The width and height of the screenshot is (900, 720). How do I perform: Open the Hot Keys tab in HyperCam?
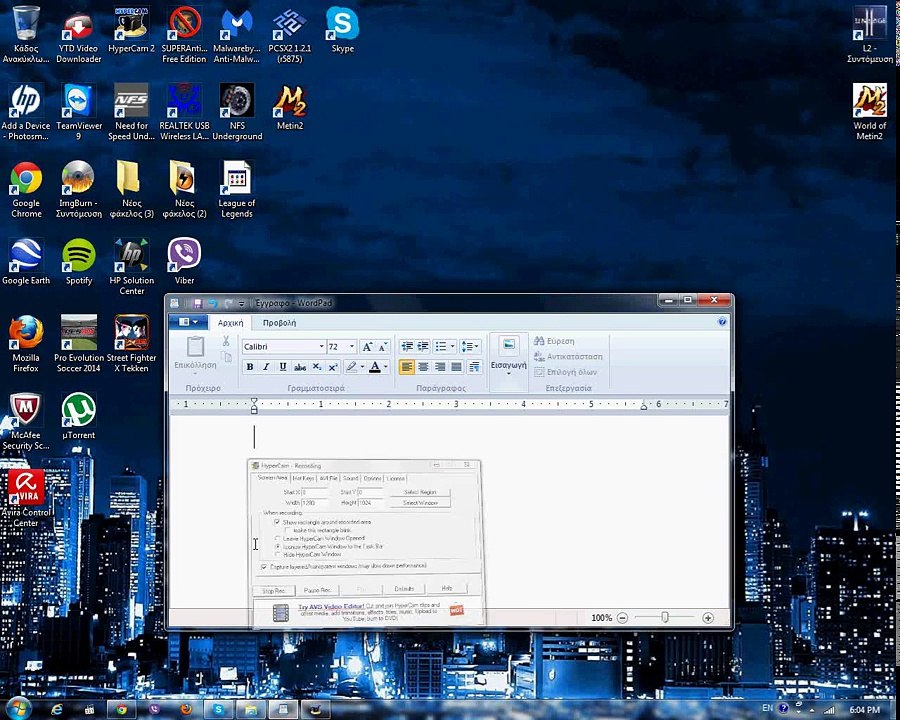point(303,478)
